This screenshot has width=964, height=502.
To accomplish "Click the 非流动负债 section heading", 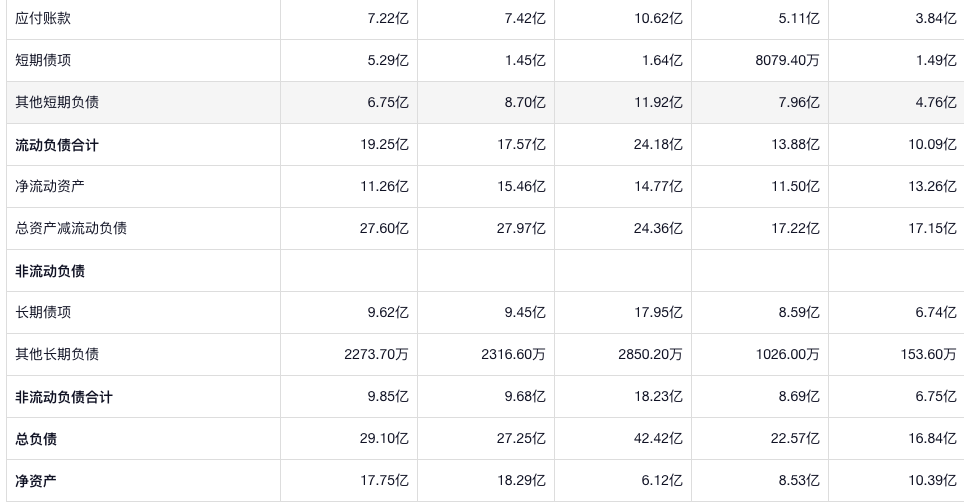I will click(50, 271).
